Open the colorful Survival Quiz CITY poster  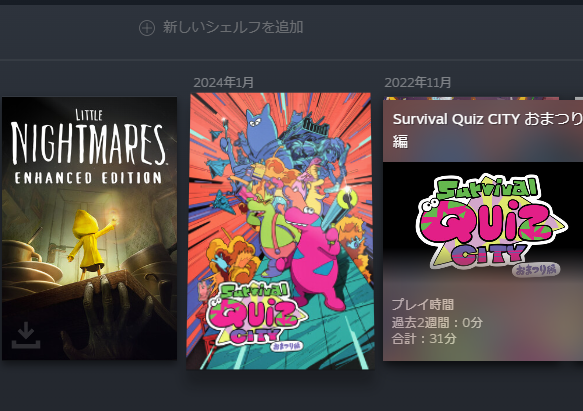pos(280,231)
